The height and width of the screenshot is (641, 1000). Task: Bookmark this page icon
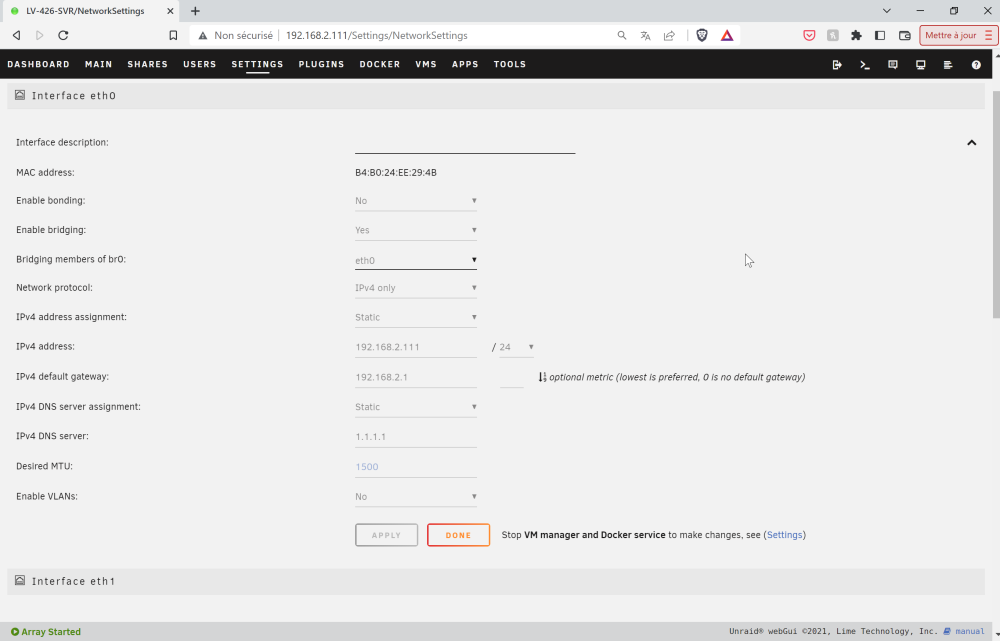pyautogui.click(x=173, y=35)
